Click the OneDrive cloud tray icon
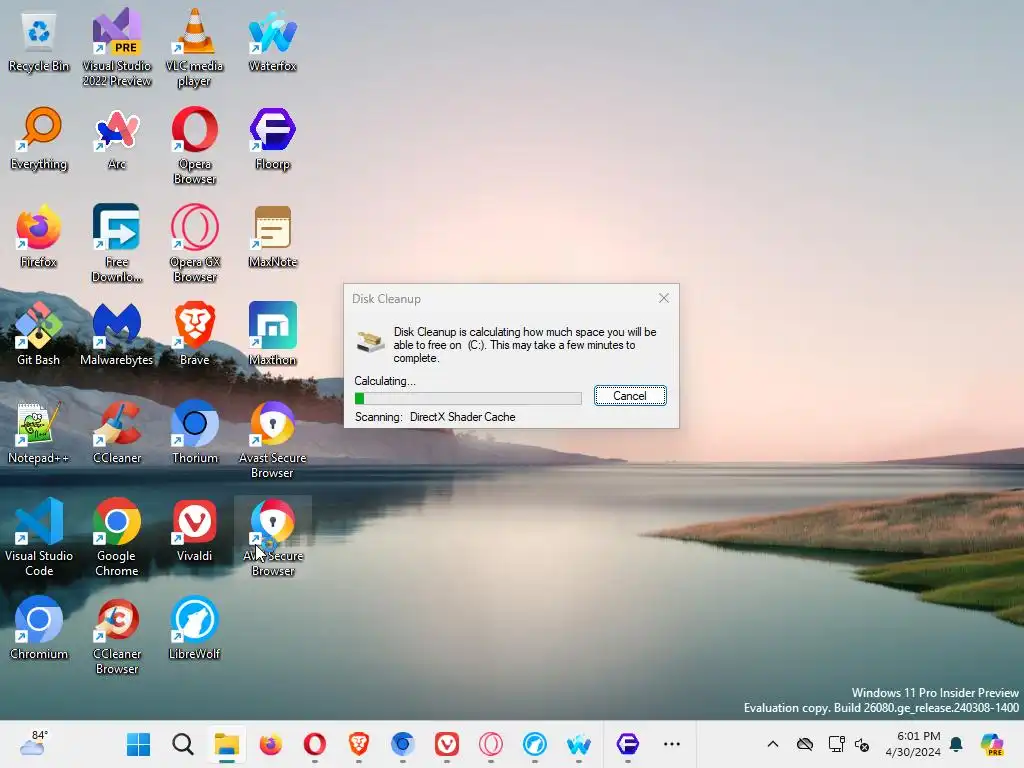 (x=805, y=744)
